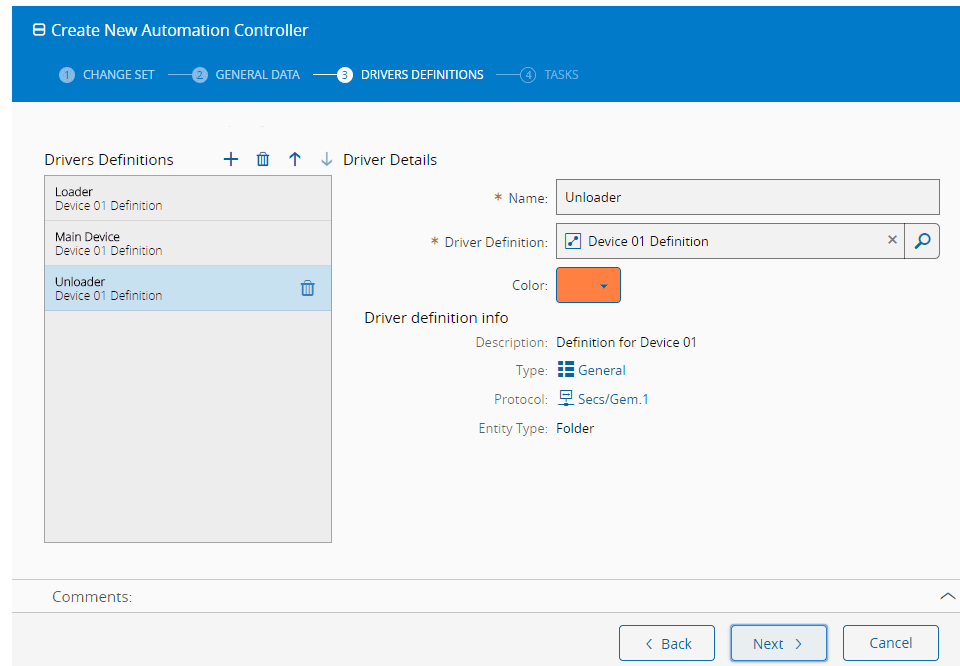The height and width of the screenshot is (666, 960).
Task: Open the Secs/Gem.1 protocol link
Action: 612,399
